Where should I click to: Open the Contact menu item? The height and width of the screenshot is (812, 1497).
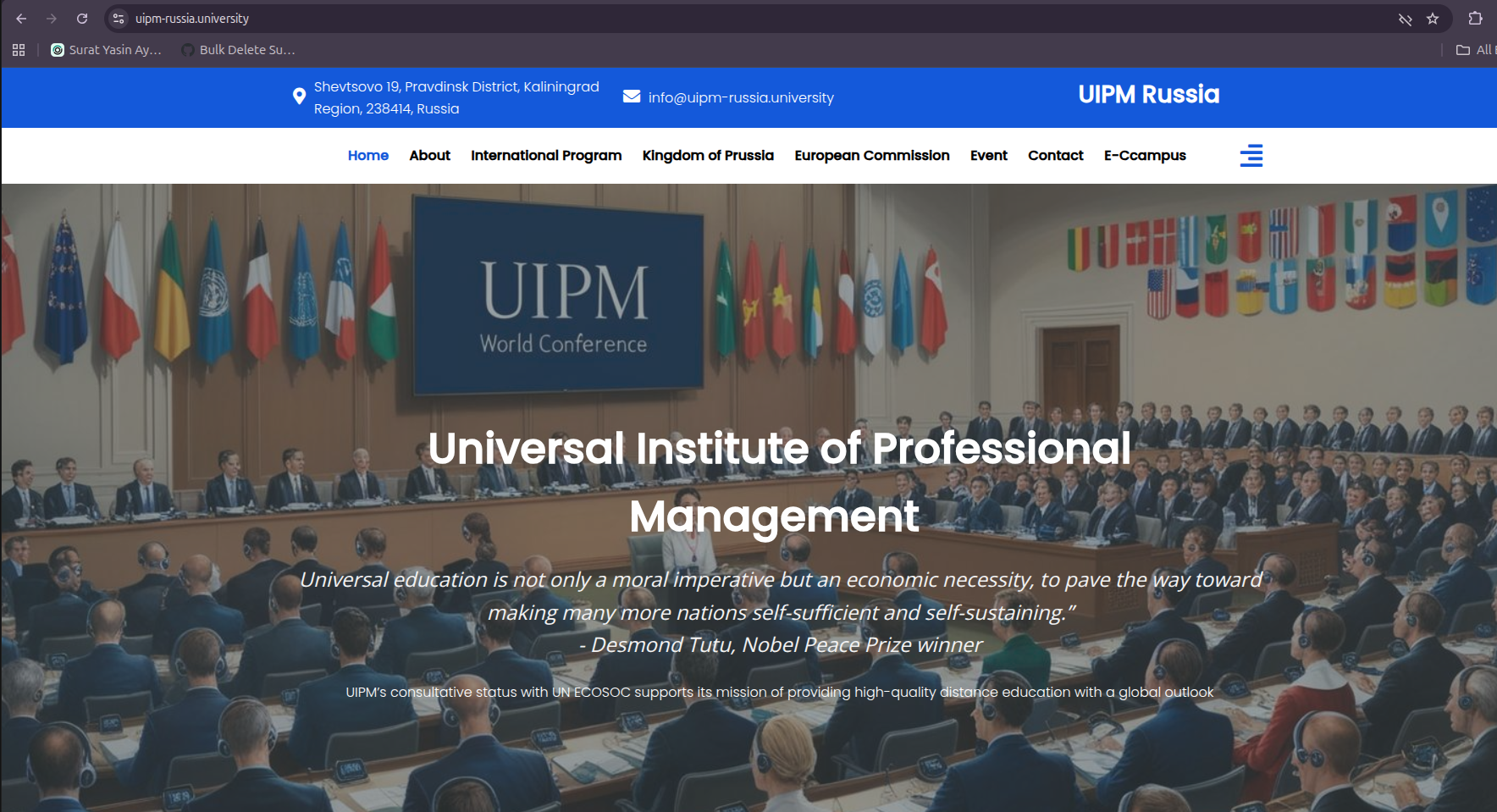click(x=1056, y=156)
